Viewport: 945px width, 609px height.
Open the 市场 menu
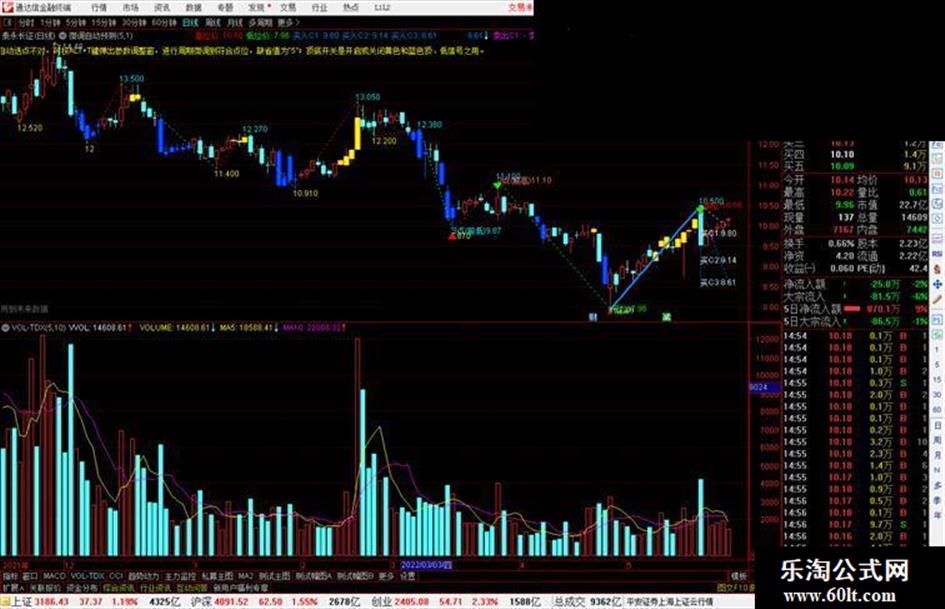(x=130, y=8)
